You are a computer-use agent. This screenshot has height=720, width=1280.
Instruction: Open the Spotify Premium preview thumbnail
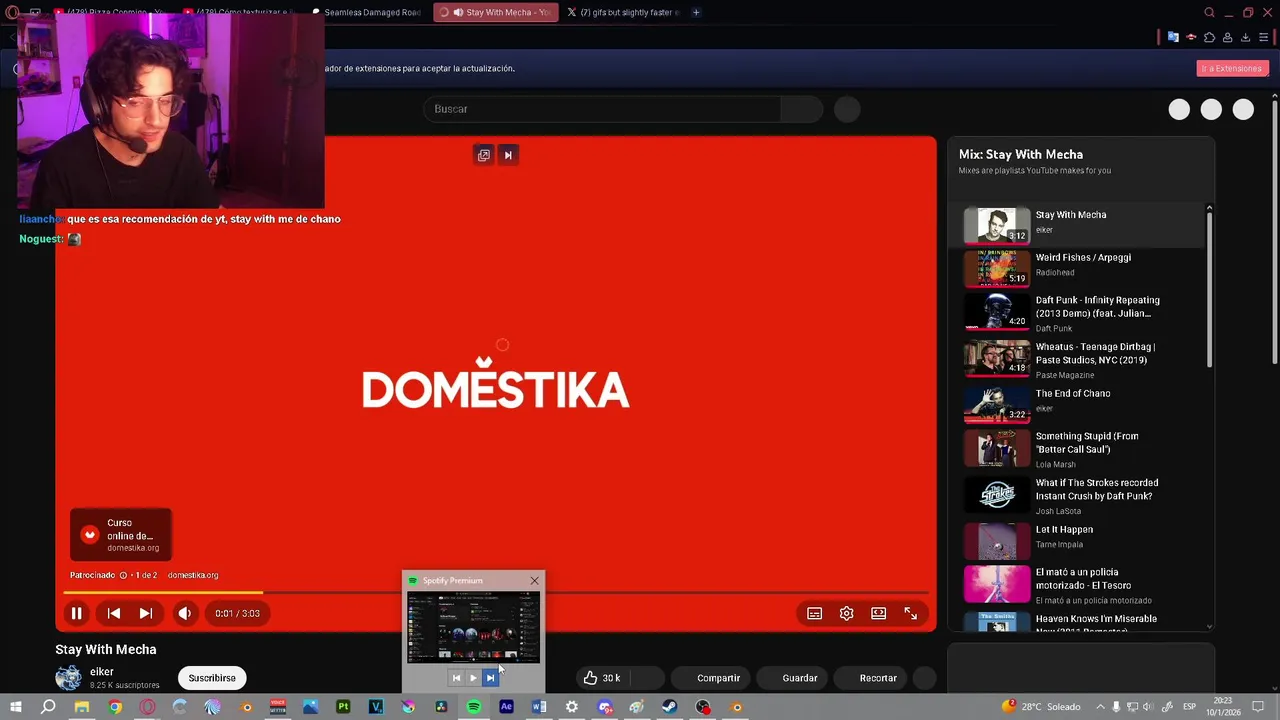[x=474, y=627]
